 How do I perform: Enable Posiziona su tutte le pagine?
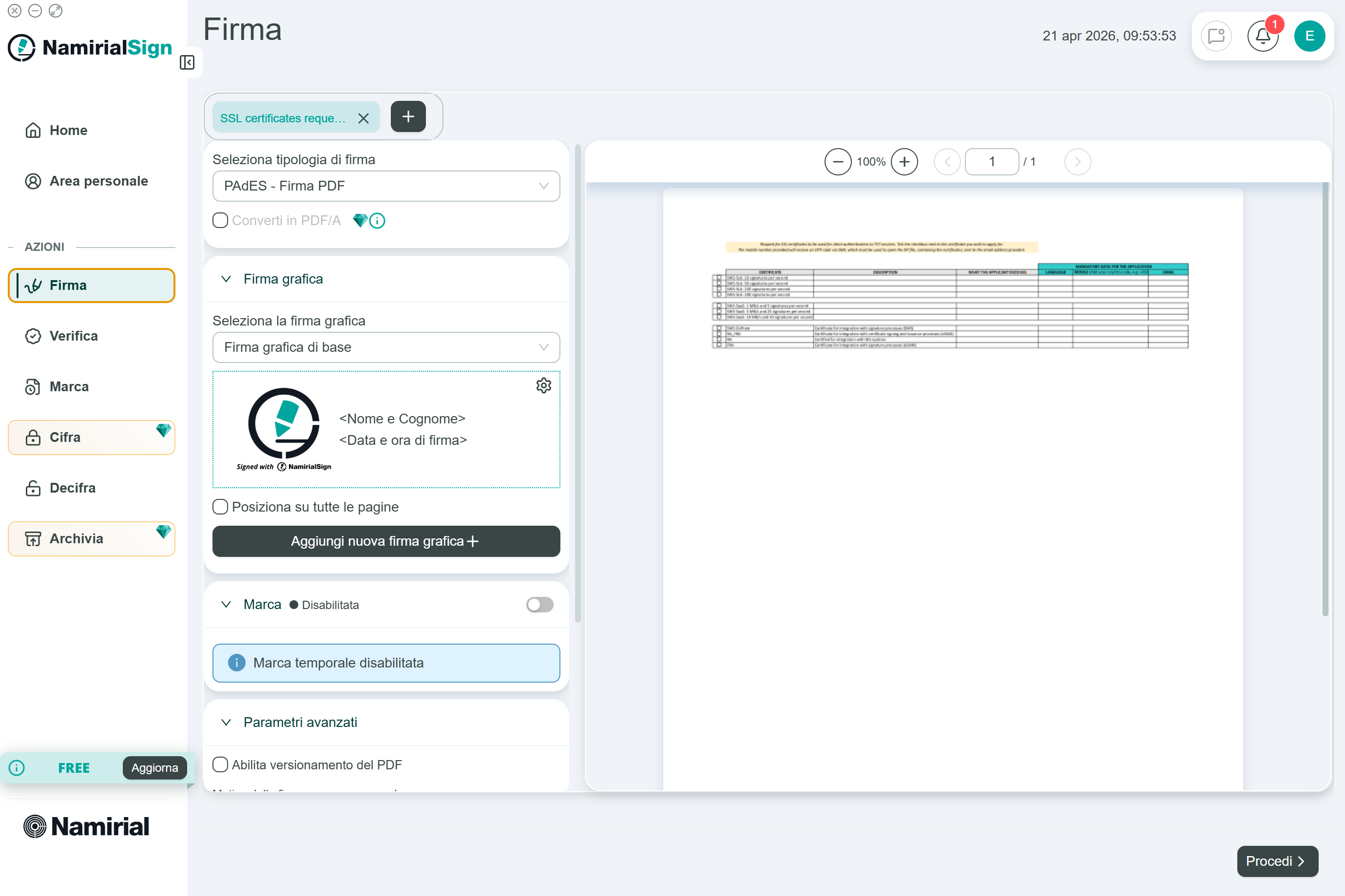pyautogui.click(x=221, y=507)
